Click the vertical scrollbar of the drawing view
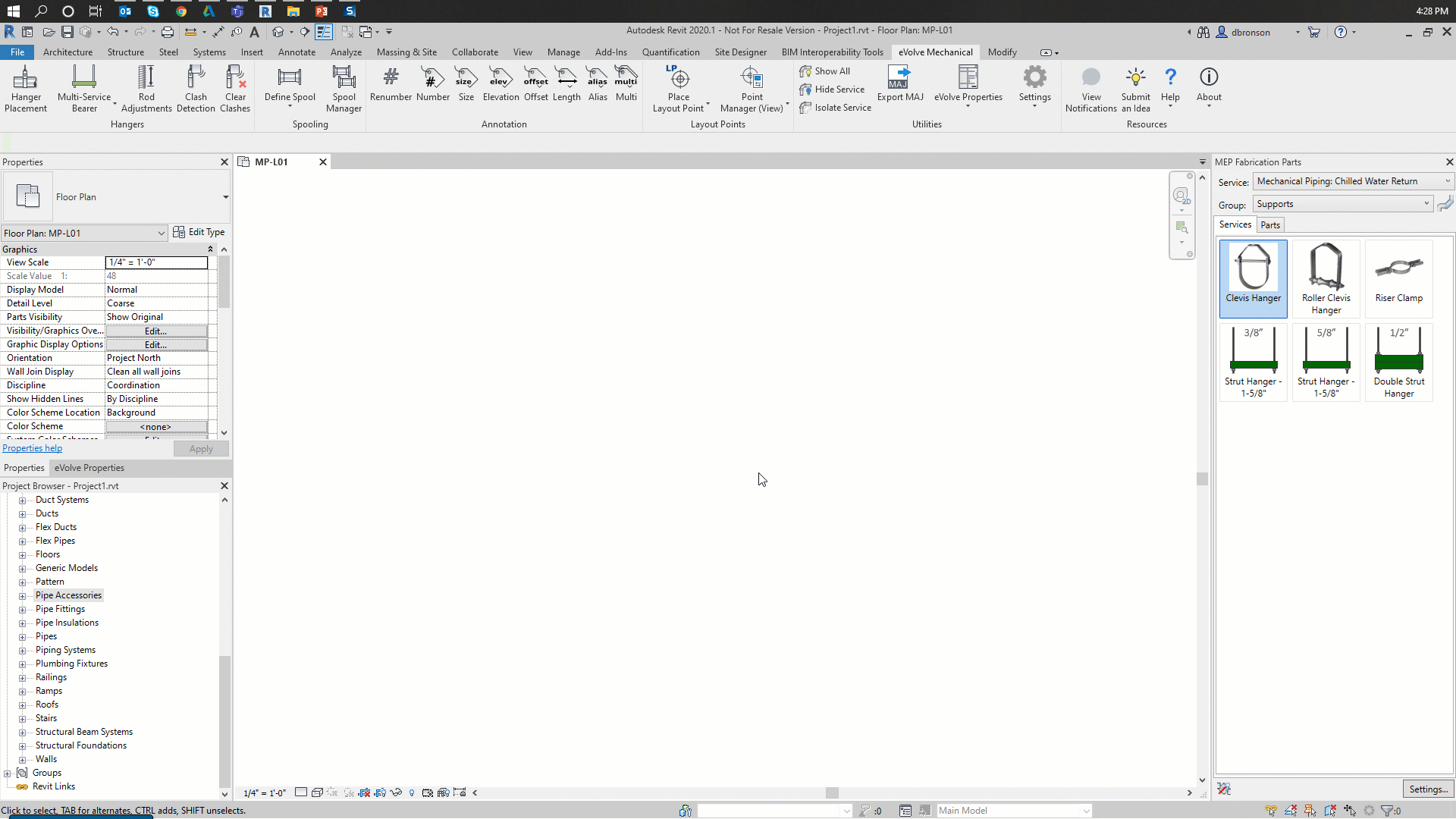The image size is (1456, 819). (1202, 479)
